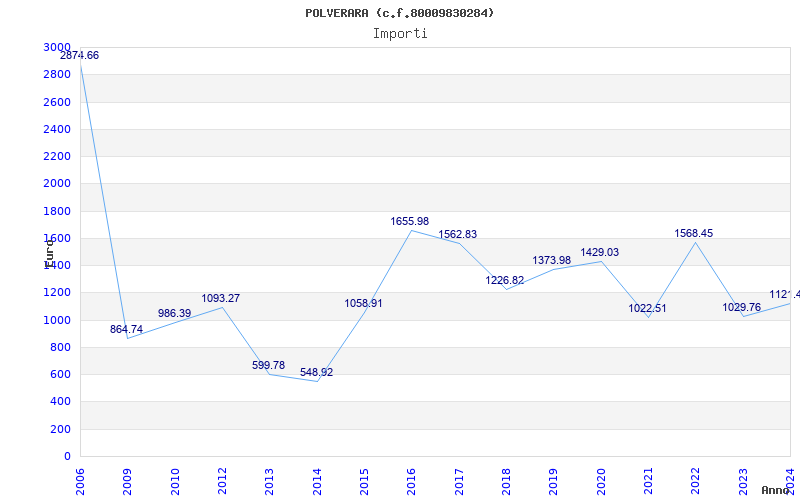Click the y-axis value 2200
800x500 pixels.
pos(57,157)
